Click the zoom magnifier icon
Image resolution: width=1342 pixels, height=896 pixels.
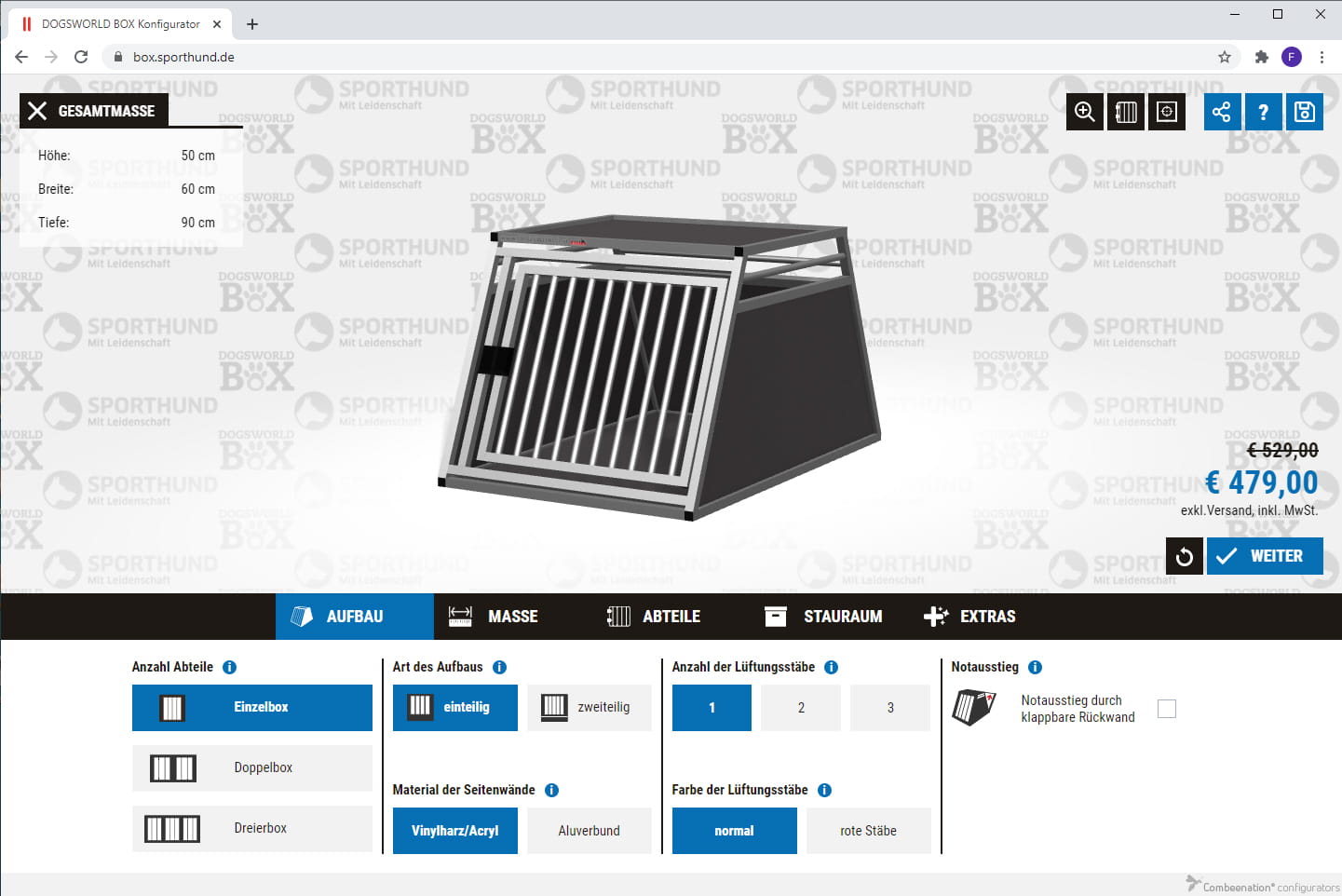click(1084, 112)
